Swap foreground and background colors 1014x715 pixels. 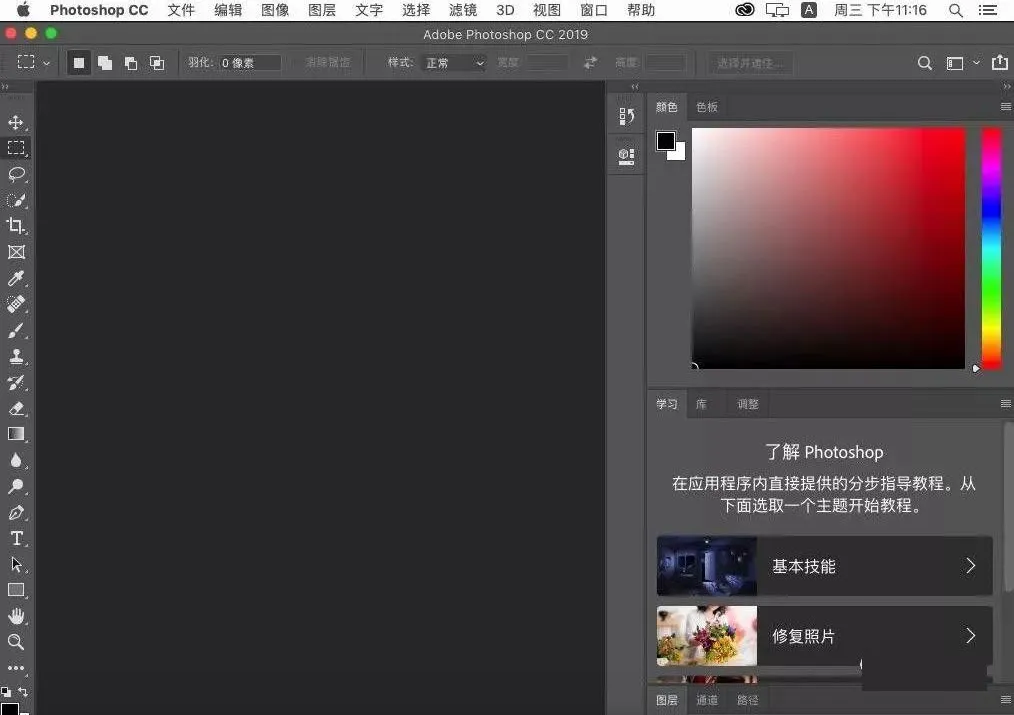[x=23, y=692]
